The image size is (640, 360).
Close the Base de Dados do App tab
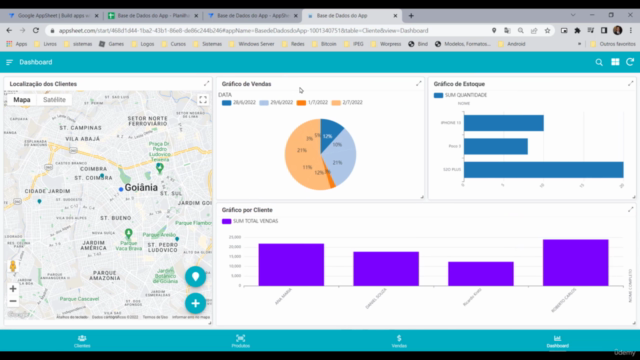[x=395, y=16]
